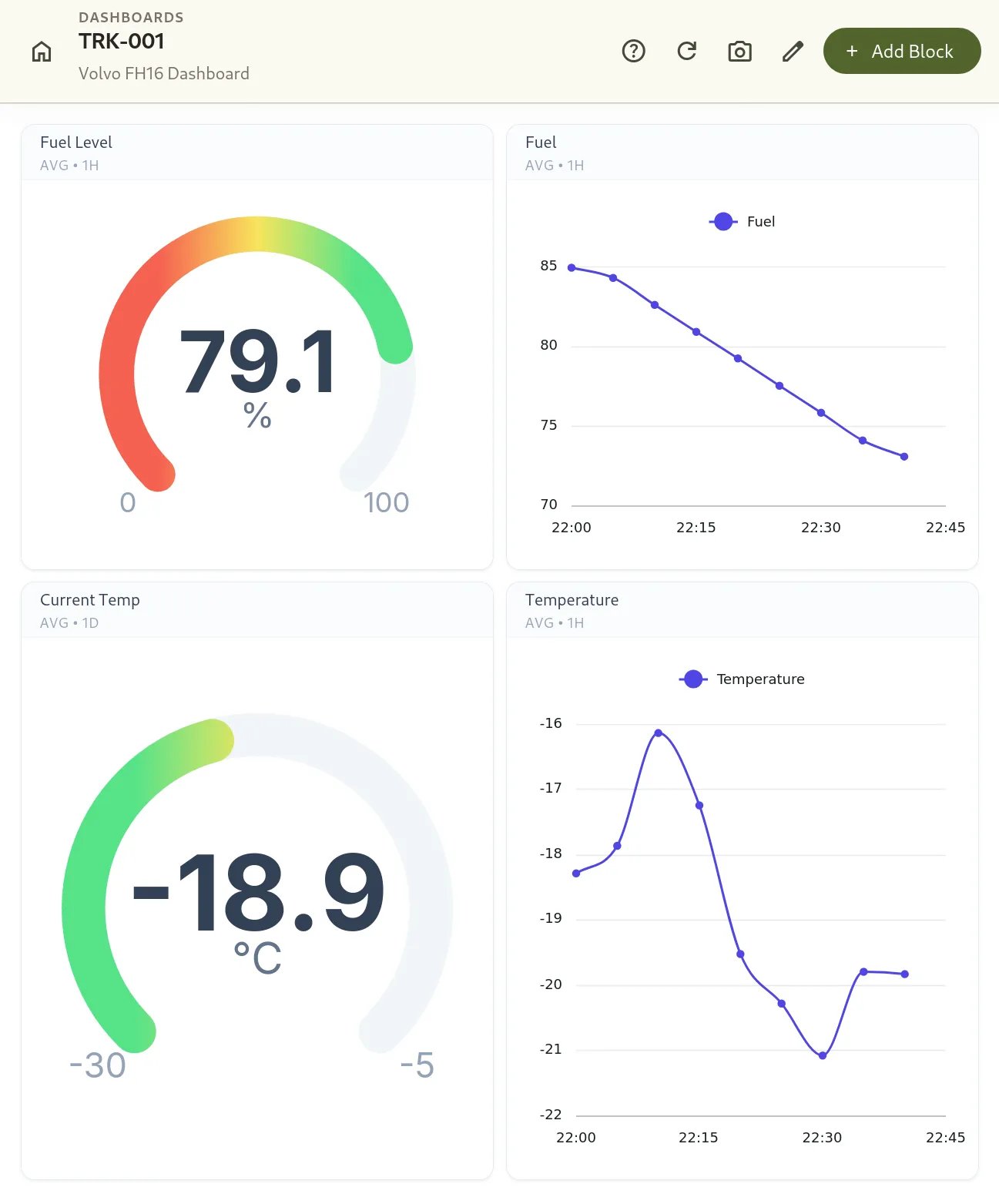This screenshot has height=1204, width=999.
Task: Click the % unit under fuel value
Action: coord(257,415)
